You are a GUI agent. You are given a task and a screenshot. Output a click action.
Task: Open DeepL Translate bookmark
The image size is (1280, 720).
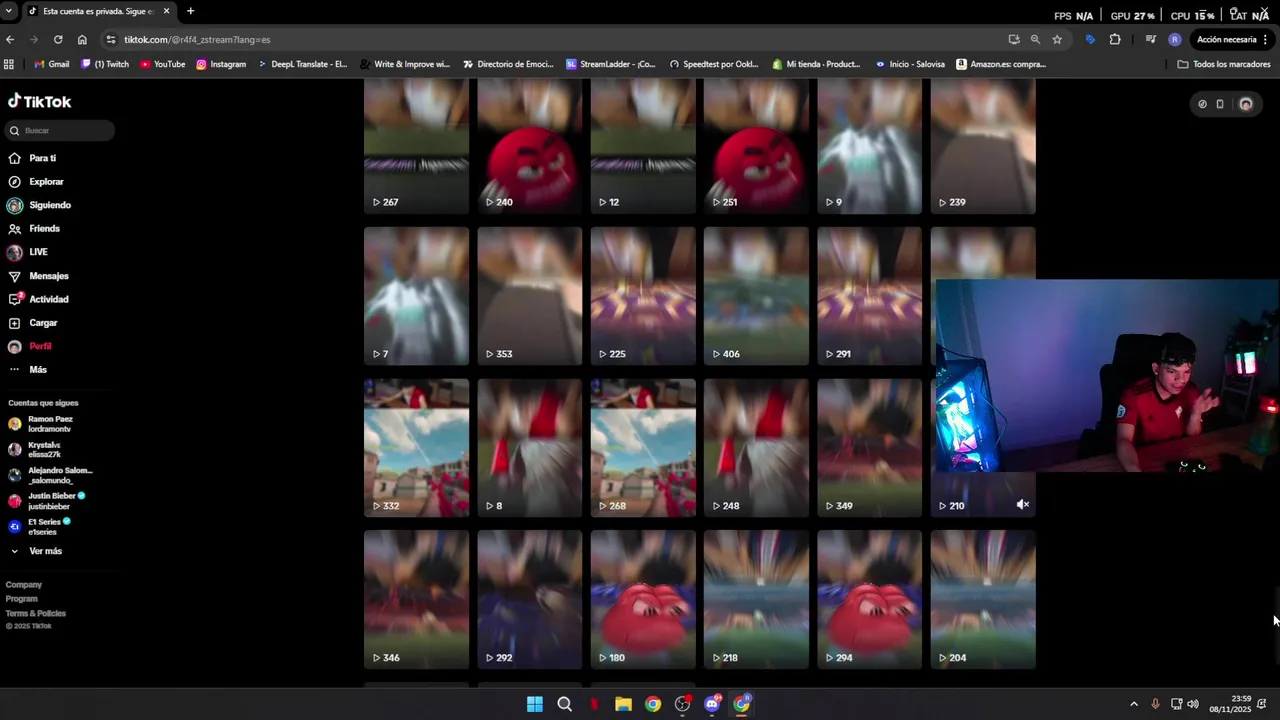pos(302,64)
